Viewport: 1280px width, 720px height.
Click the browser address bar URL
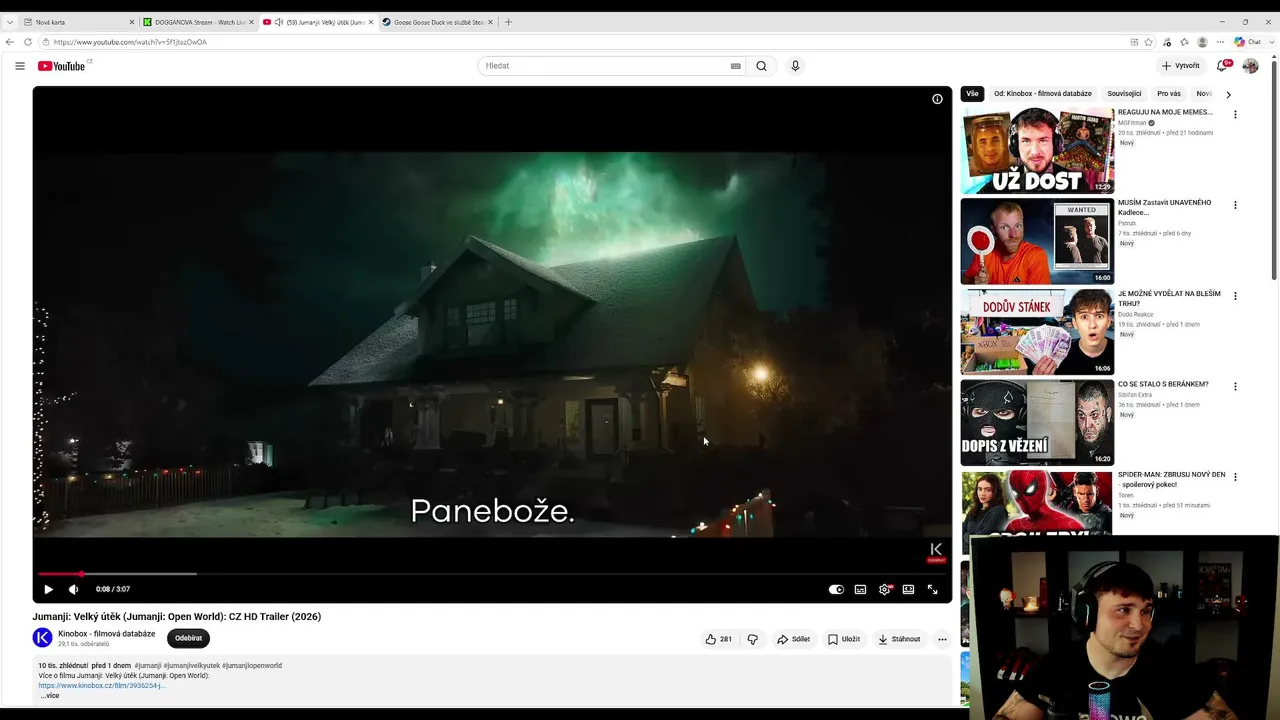pyautogui.click(x=130, y=42)
